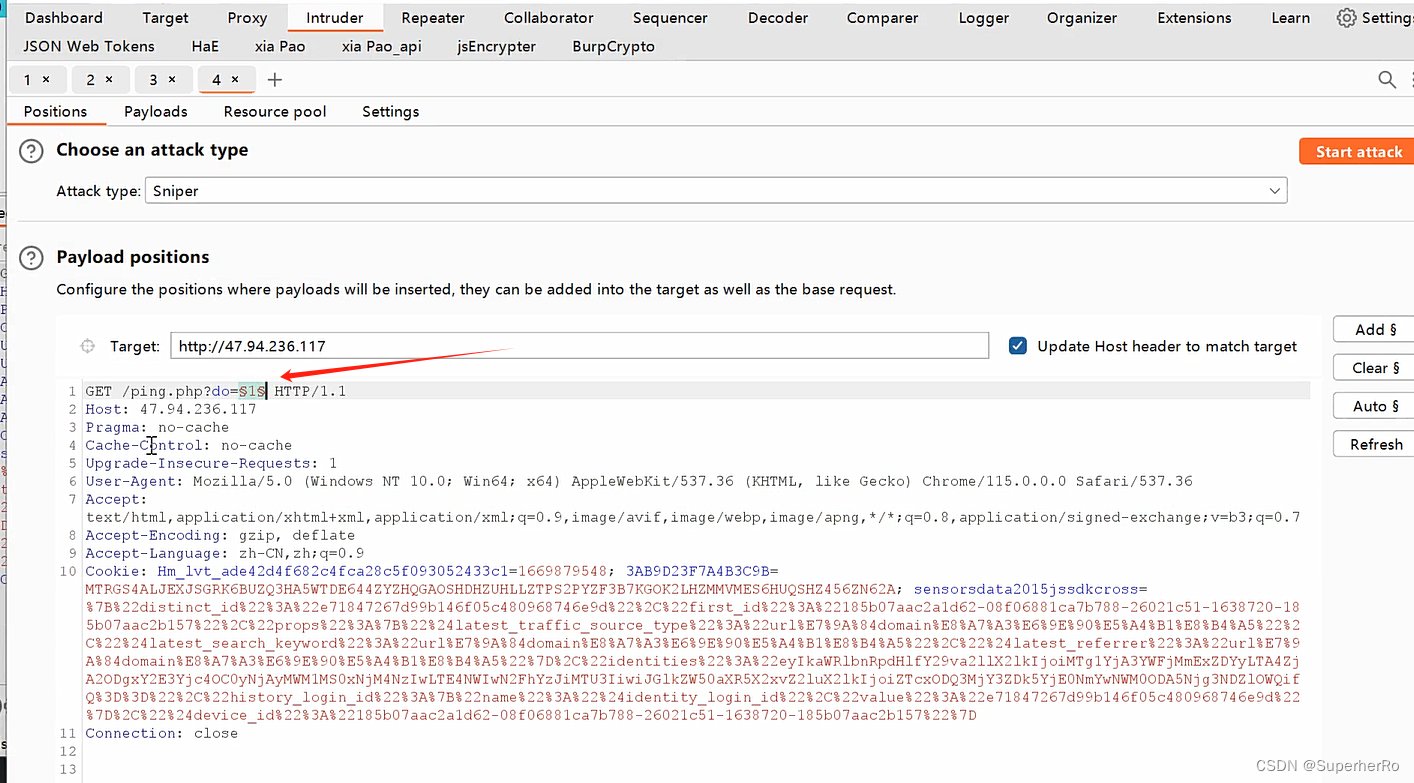Click the target crosshair icon beside Target
Screen dimensions: 1414x783
coord(87,346)
